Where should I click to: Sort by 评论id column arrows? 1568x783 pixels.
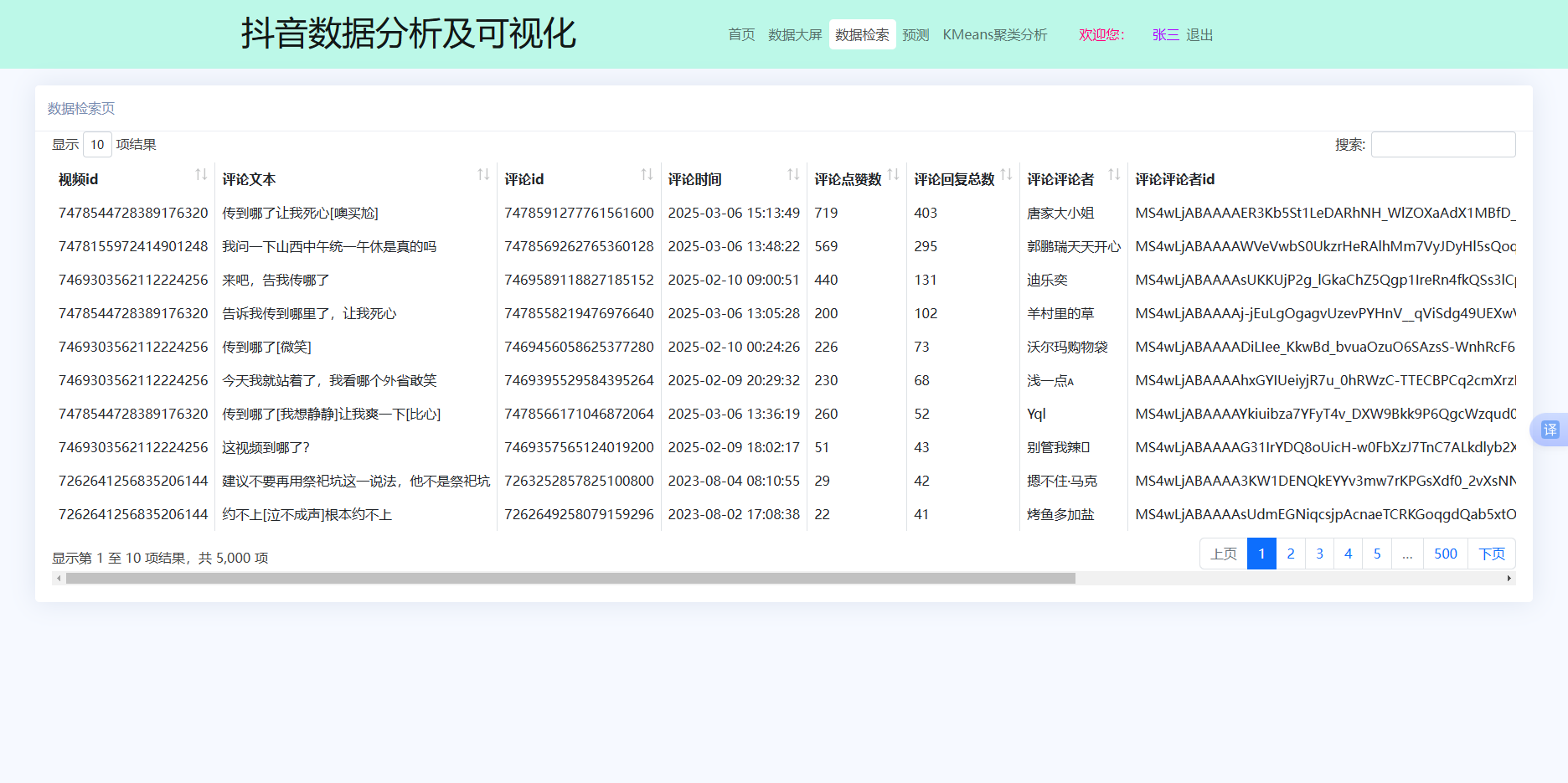[x=647, y=174]
